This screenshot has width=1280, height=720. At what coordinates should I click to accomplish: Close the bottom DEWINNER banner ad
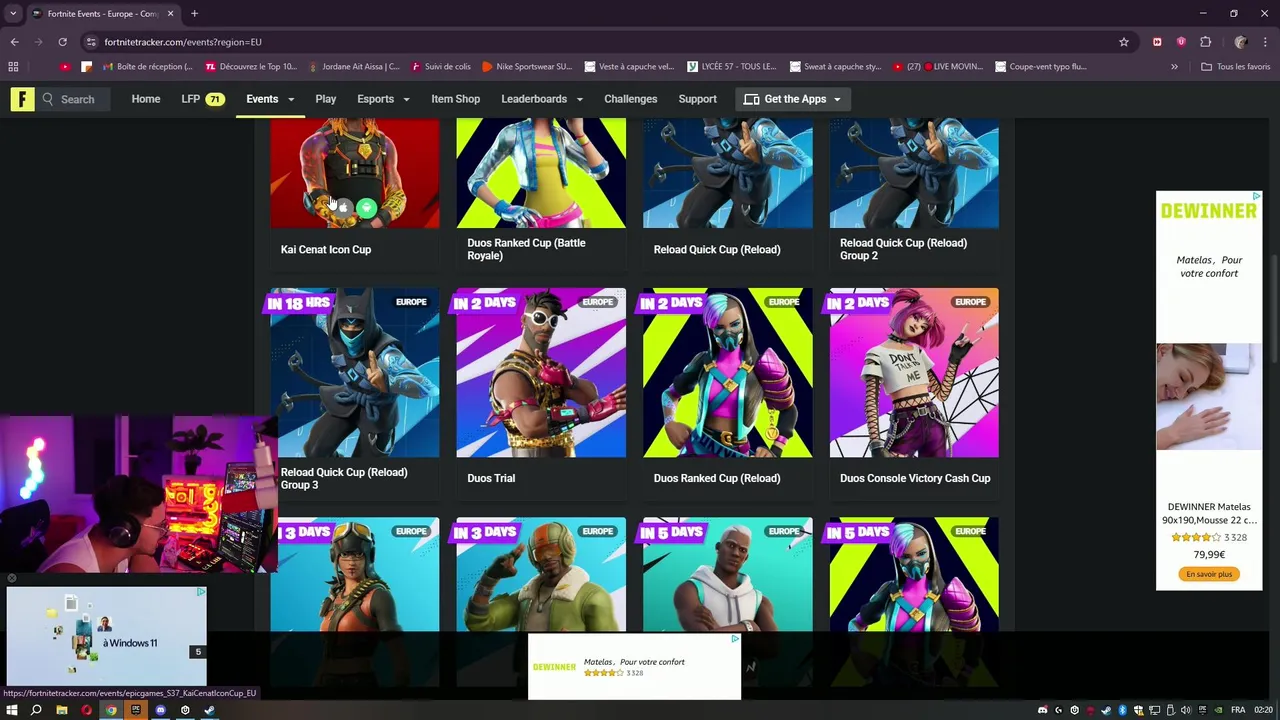pos(735,639)
